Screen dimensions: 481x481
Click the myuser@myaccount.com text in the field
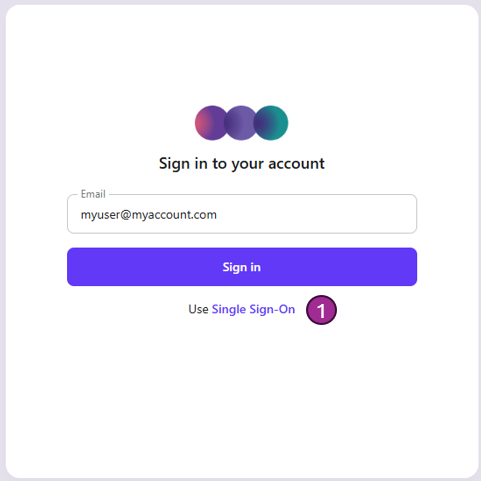(x=149, y=215)
